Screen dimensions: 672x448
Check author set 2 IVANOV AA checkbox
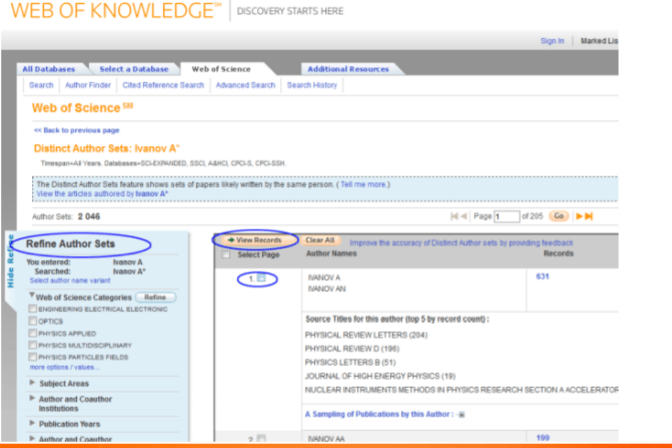click(261, 439)
